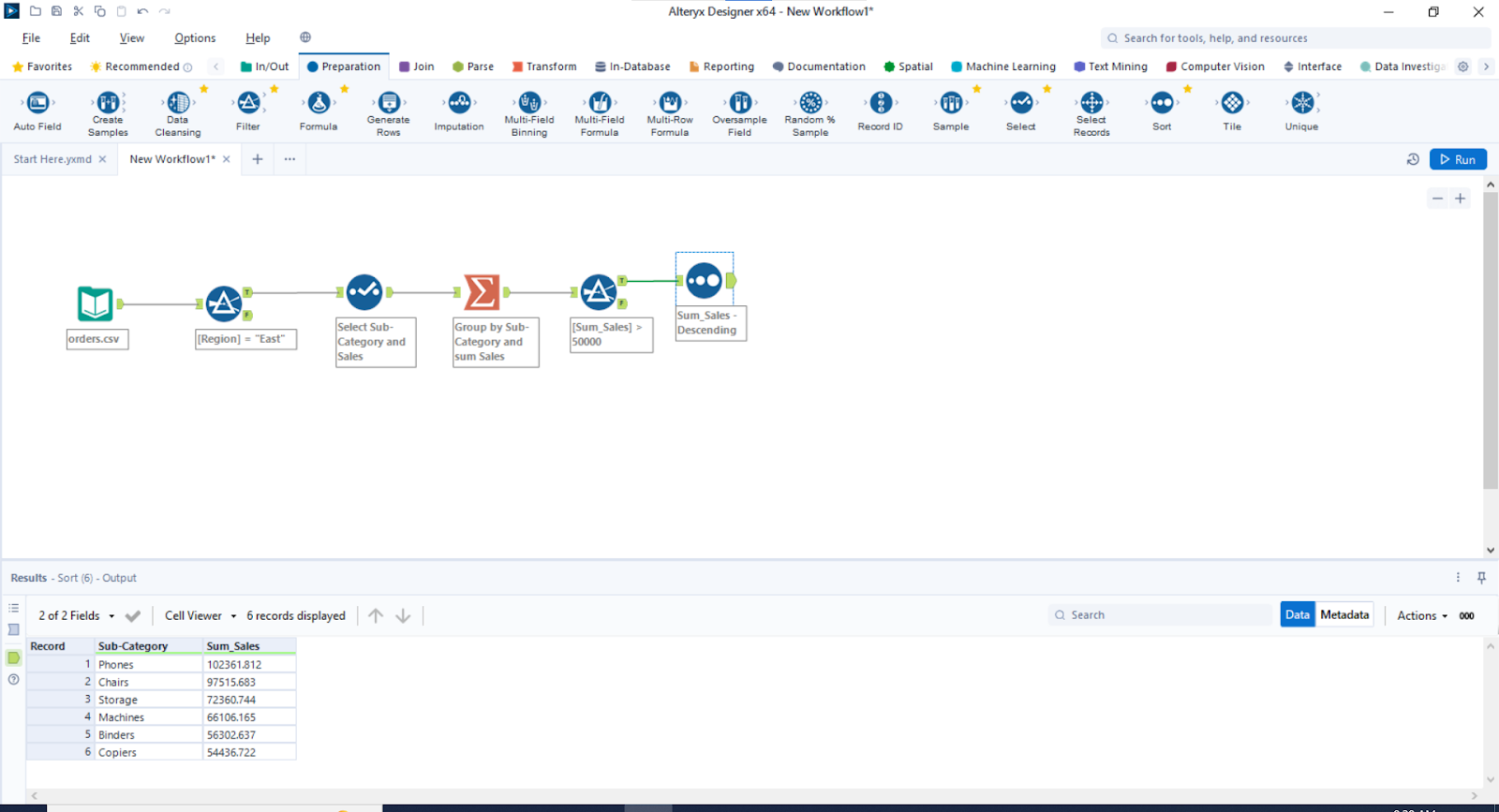Pick the Tile tool
The image size is (1499, 812).
[1232, 111]
